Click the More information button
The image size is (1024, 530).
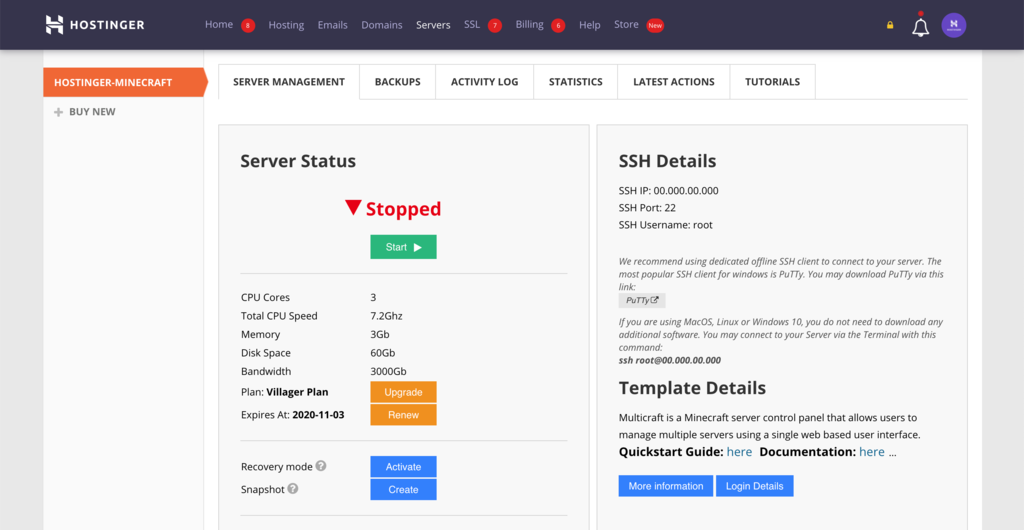pos(665,486)
